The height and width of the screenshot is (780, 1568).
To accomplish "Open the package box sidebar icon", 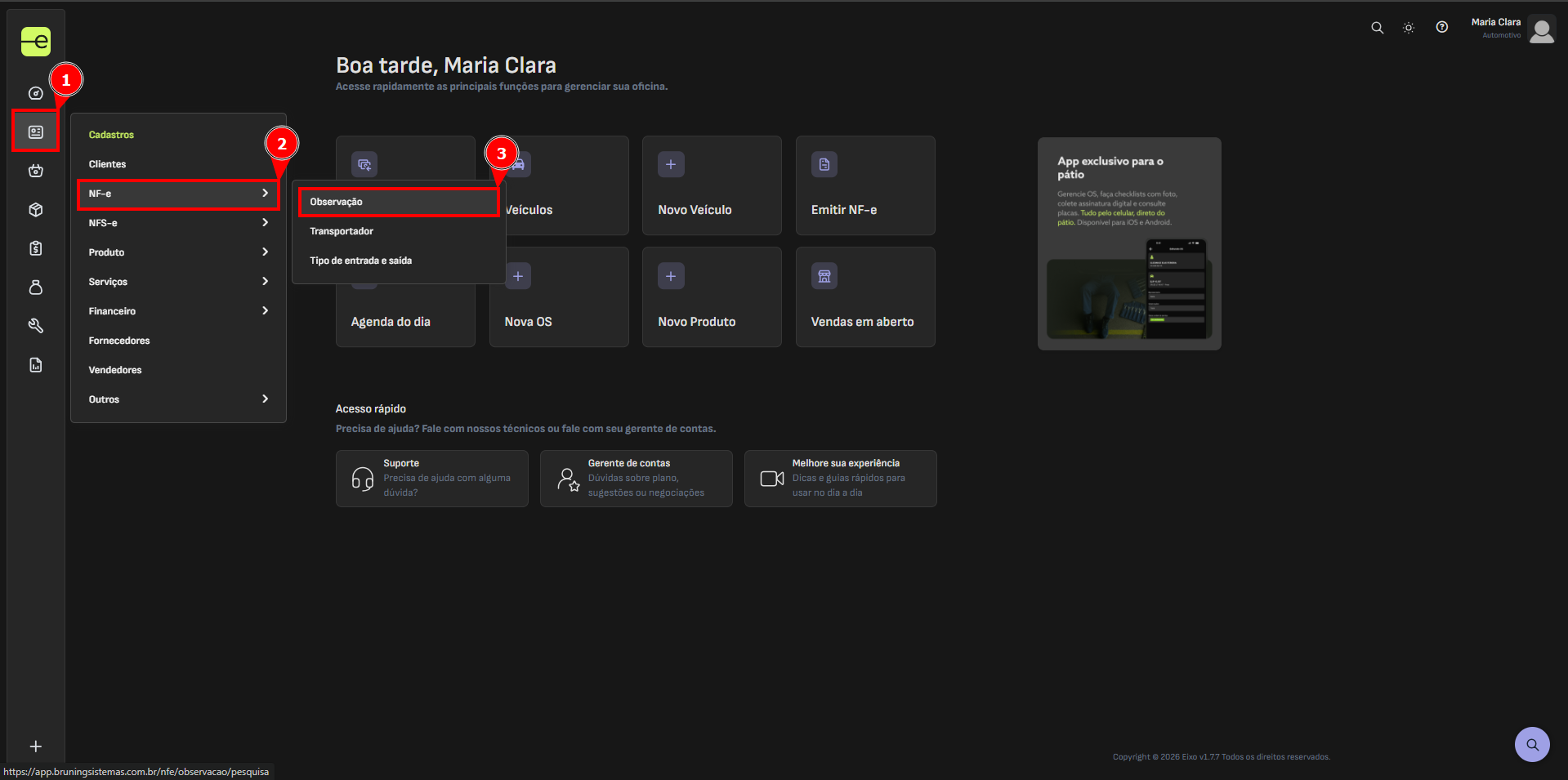I will coord(36,210).
